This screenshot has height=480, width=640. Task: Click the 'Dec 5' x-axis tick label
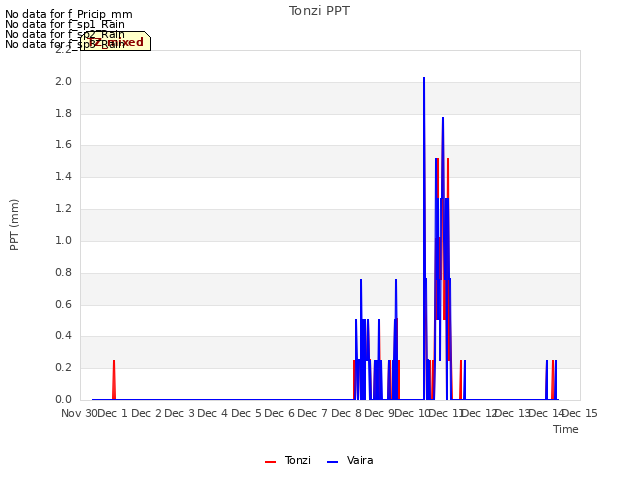247,413
